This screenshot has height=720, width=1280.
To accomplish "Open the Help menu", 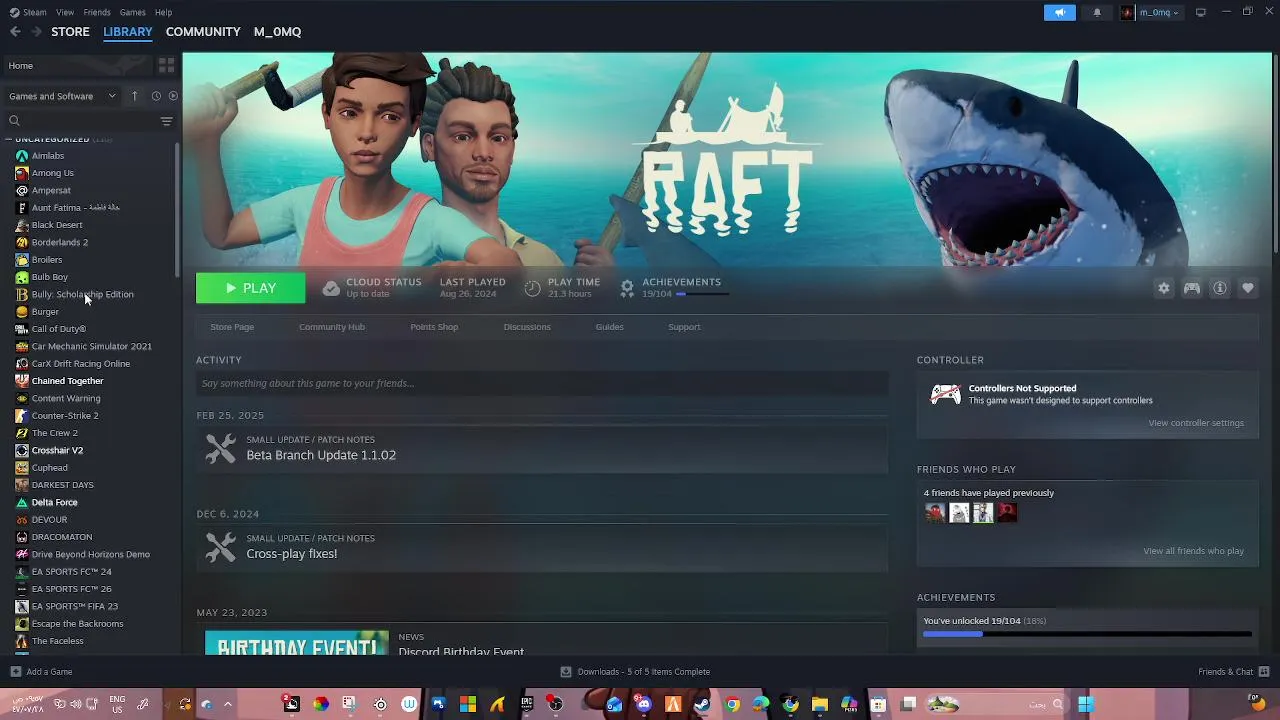I will (163, 12).
